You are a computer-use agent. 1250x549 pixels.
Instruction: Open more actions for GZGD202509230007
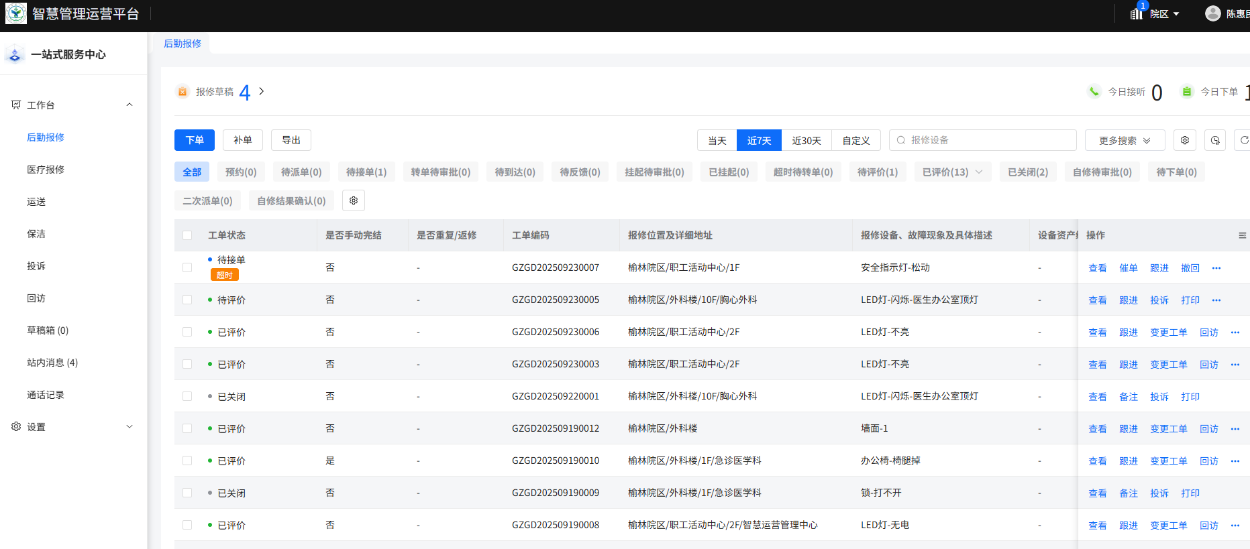(1216, 268)
